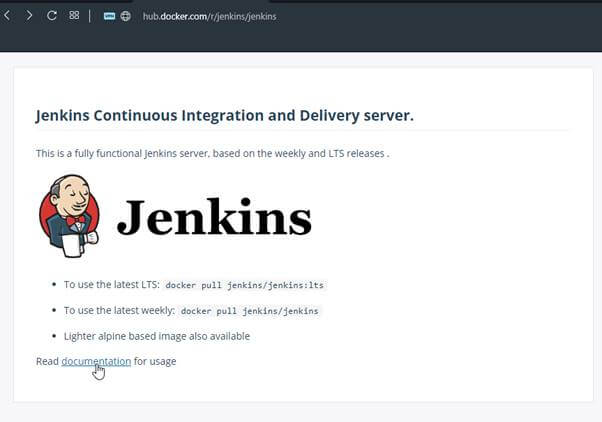The width and height of the screenshot is (602, 422).
Task: Click the globe site-info icon
Action: click(126, 16)
